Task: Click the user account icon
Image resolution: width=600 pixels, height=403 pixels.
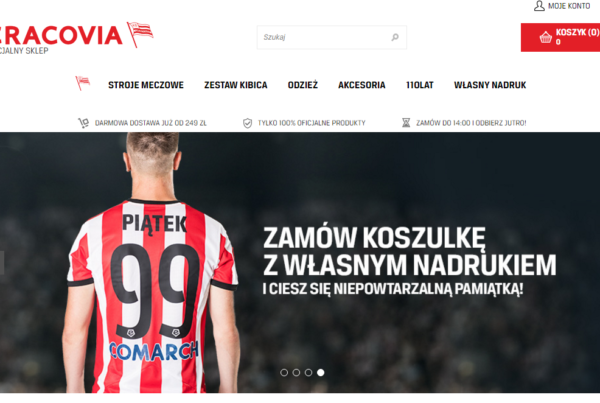Action: (539, 6)
